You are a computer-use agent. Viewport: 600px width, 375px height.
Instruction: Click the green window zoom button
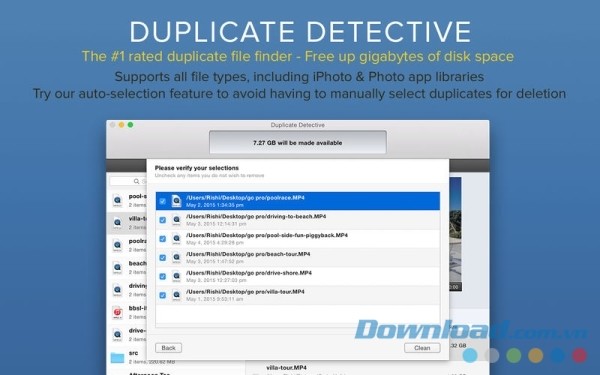tap(130, 125)
